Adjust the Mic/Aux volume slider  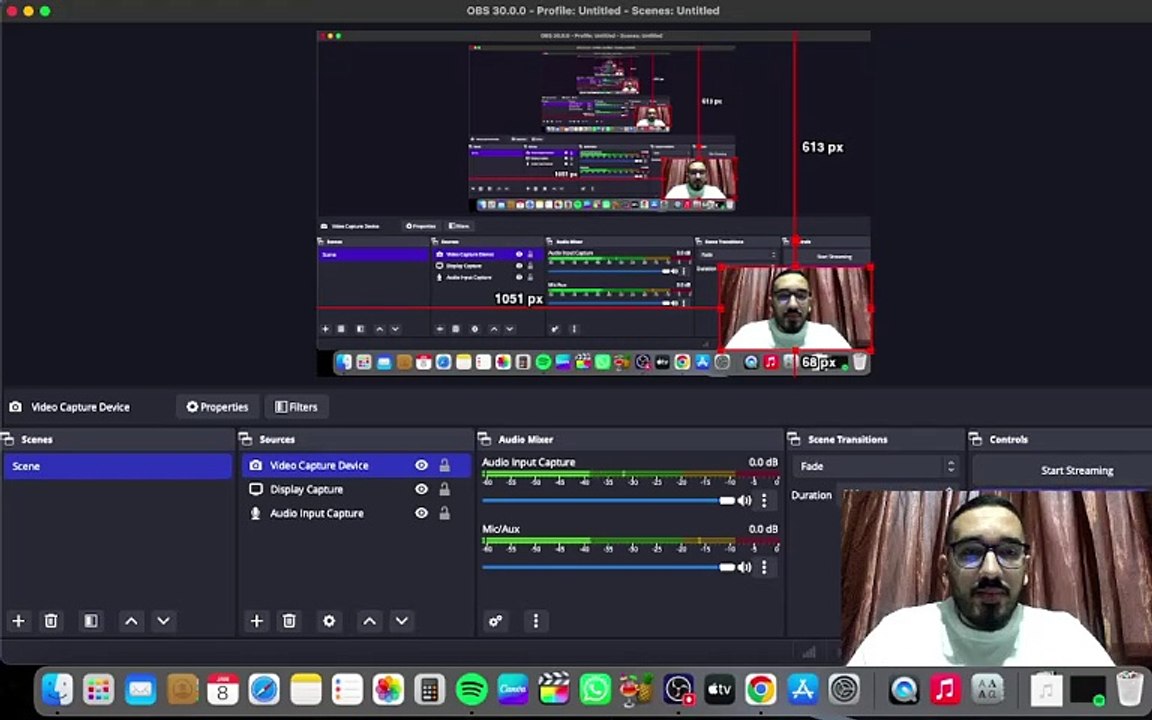[x=608, y=567]
